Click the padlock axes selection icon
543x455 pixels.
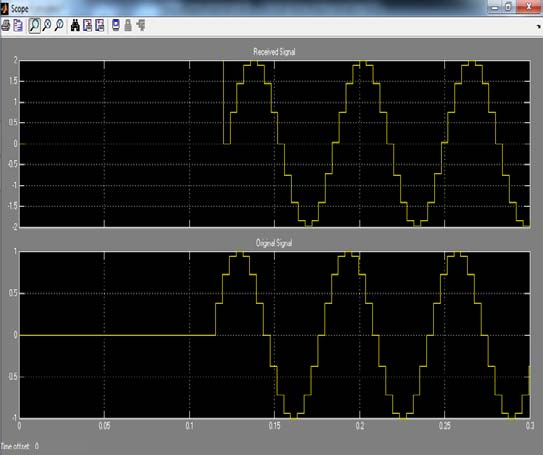click(128, 25)
